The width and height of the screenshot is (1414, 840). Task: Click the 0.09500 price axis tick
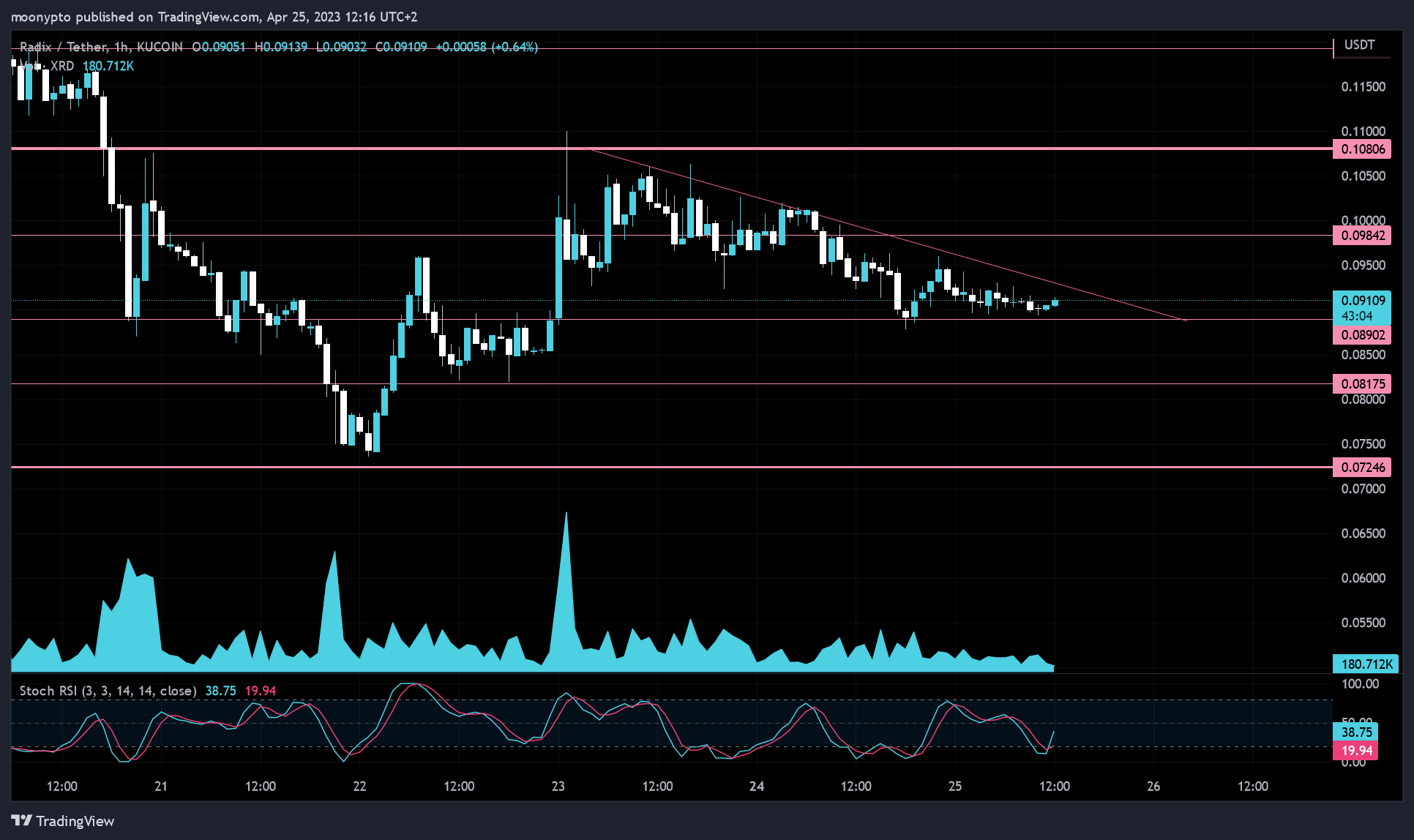click(1363, 265)
